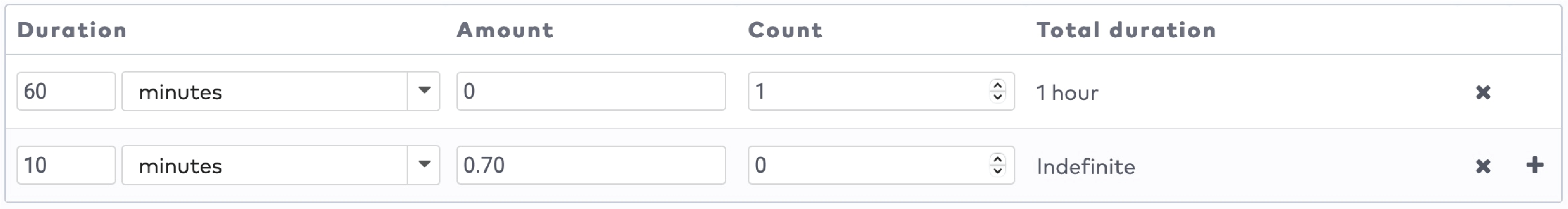Remove the 10 minutes row
The height and width of the screenshot is (209, 1568).
click(1483, 166)
